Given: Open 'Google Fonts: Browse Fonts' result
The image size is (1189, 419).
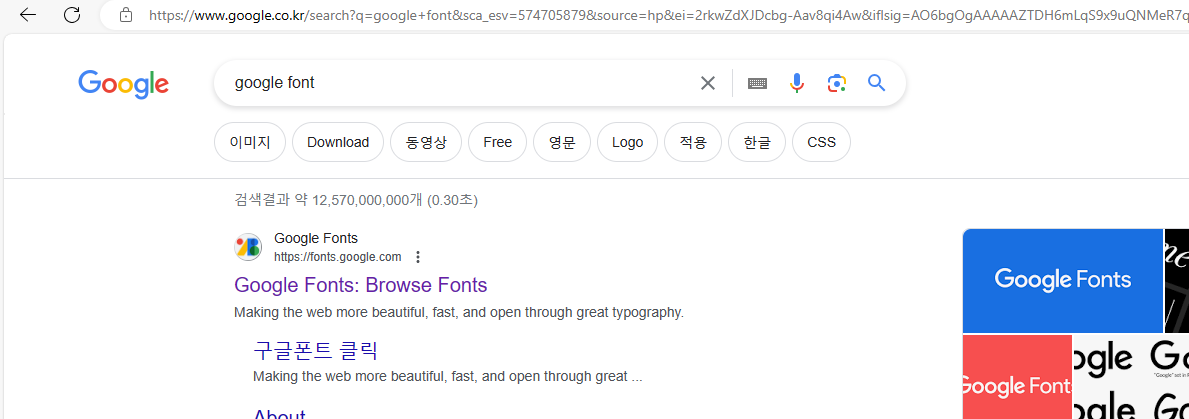Looking at the screenshot, I should [361, 285].
